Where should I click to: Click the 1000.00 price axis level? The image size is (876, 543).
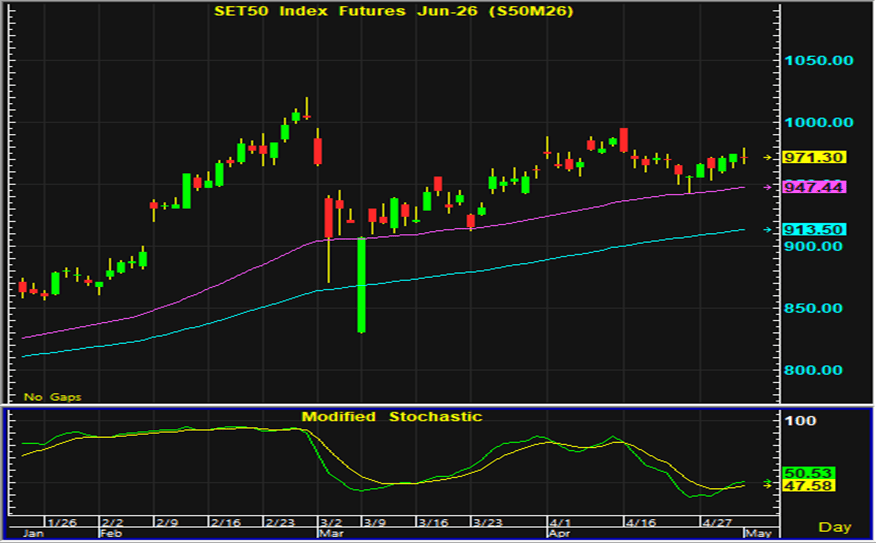click(x=819, y=122)
